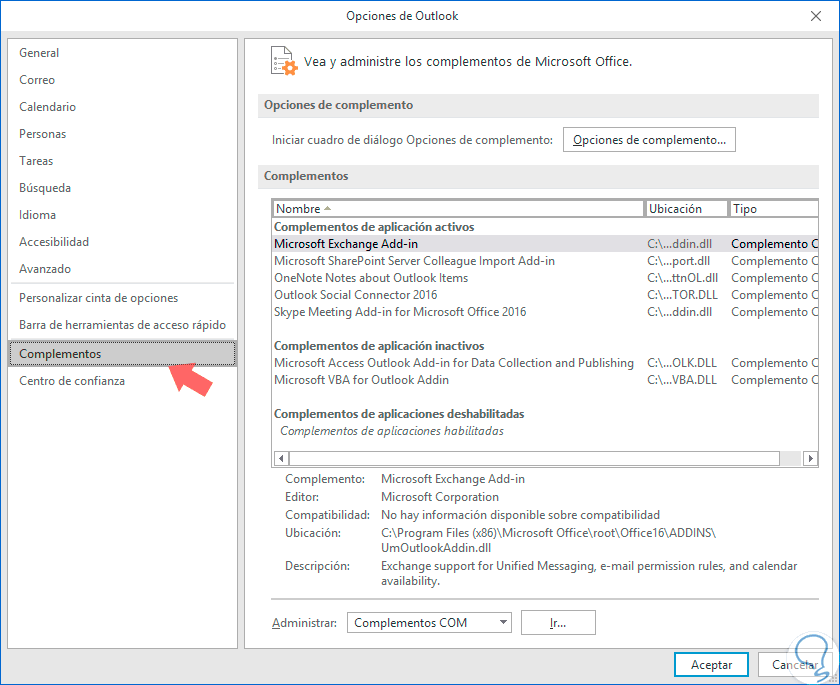The image size is (840, 685).
Task: Click the C:\...ttnOL.dll location cell
Action: click(682, 278)
